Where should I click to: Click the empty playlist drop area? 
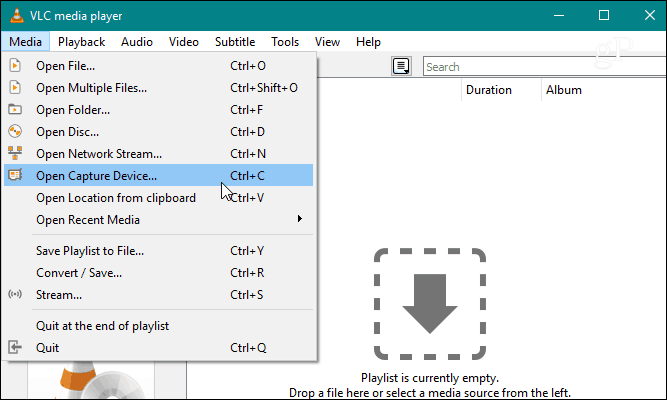click(430, 304)
